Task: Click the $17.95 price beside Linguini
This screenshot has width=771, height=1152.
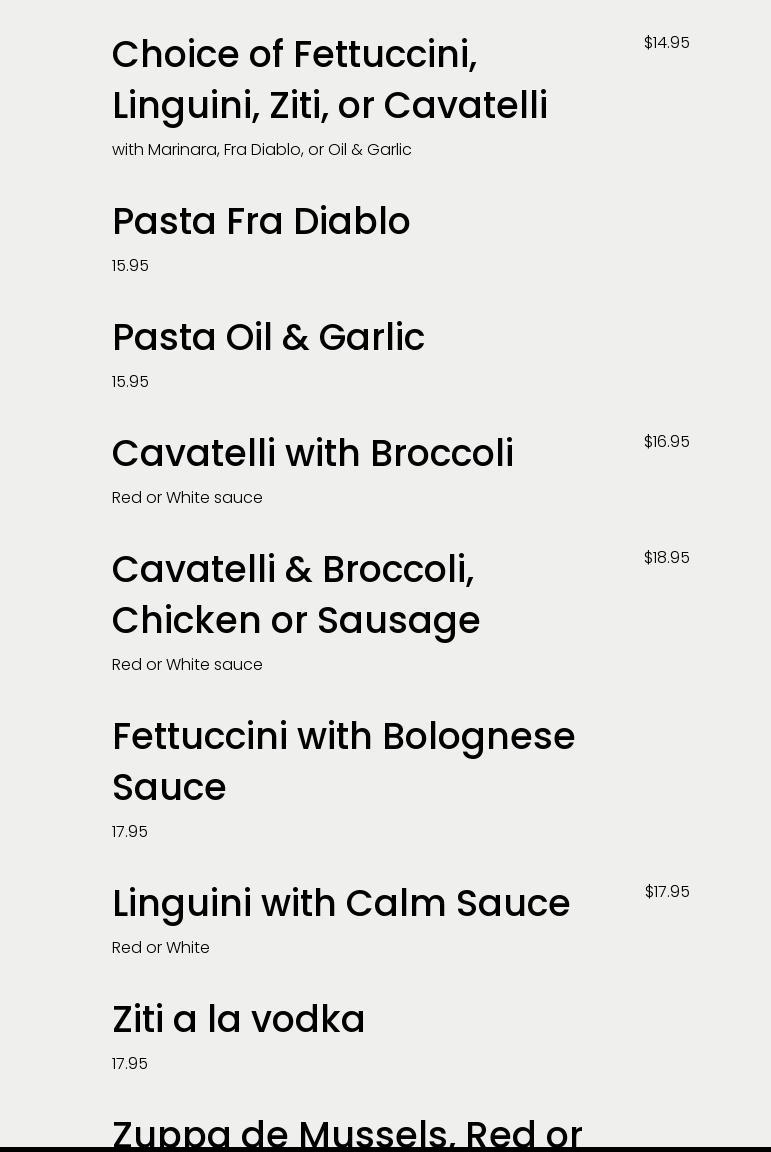Action: pos(667,892)
